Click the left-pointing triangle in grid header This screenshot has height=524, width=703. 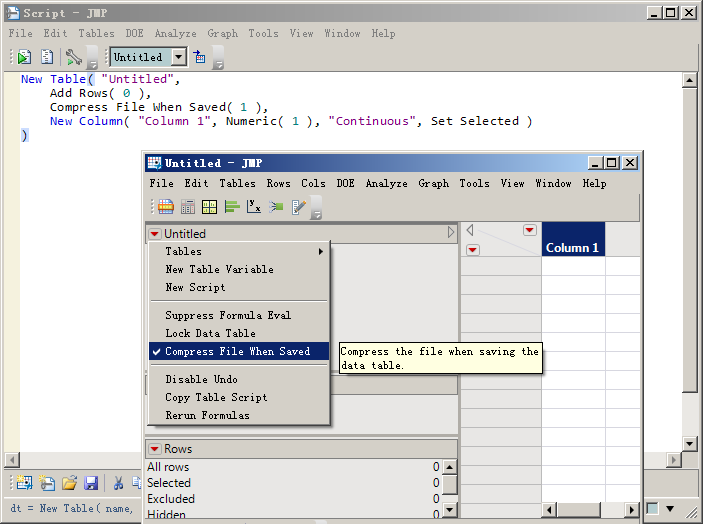click(x=470, y=230)
